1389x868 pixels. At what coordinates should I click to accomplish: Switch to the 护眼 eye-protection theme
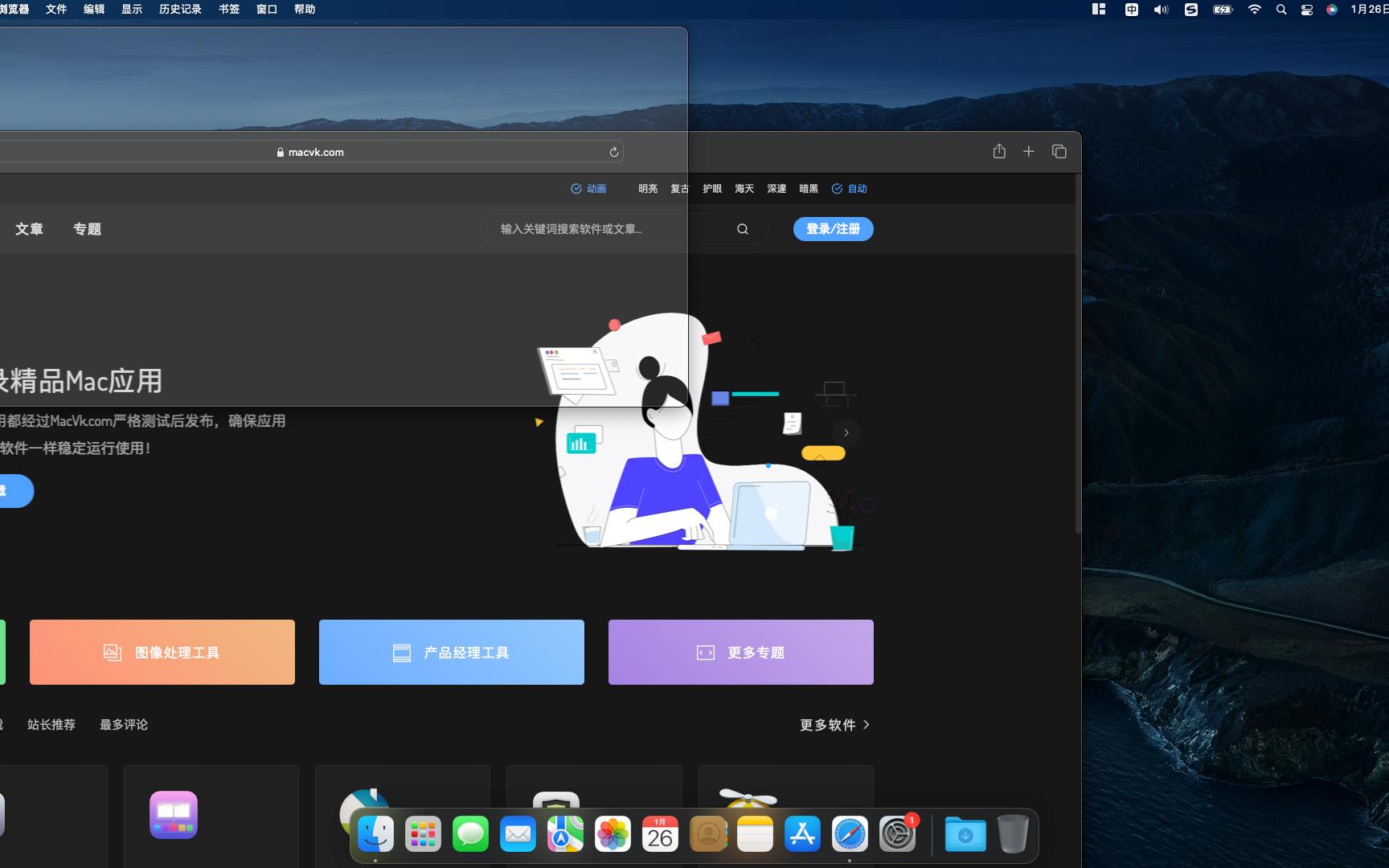click(711, 188)
